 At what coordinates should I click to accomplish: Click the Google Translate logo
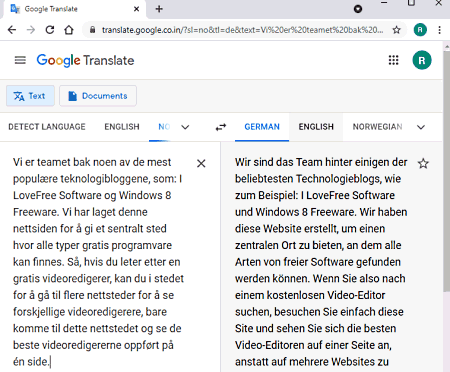tap(85, 60)
